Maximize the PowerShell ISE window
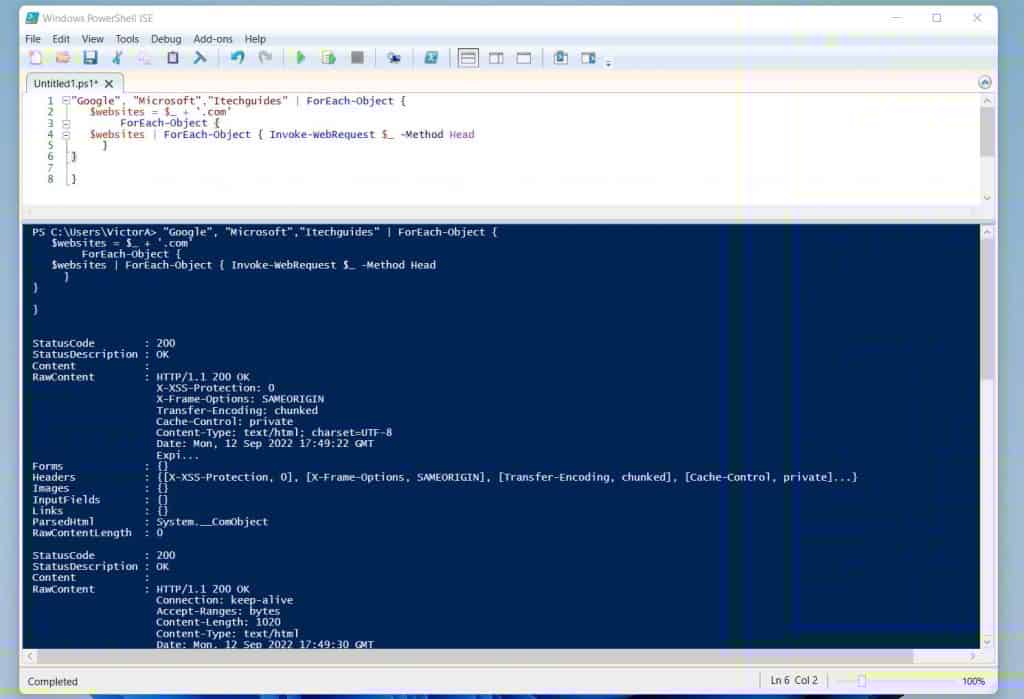 (936, 18)
